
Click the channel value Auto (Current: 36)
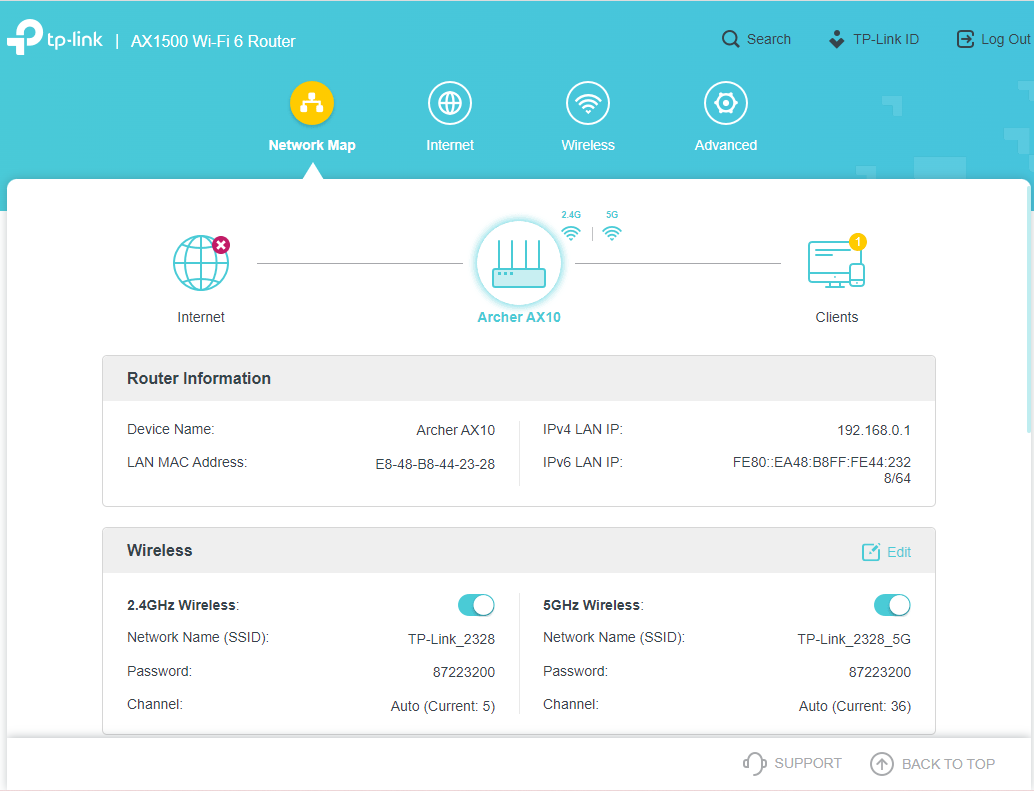(x=855, y=706)
